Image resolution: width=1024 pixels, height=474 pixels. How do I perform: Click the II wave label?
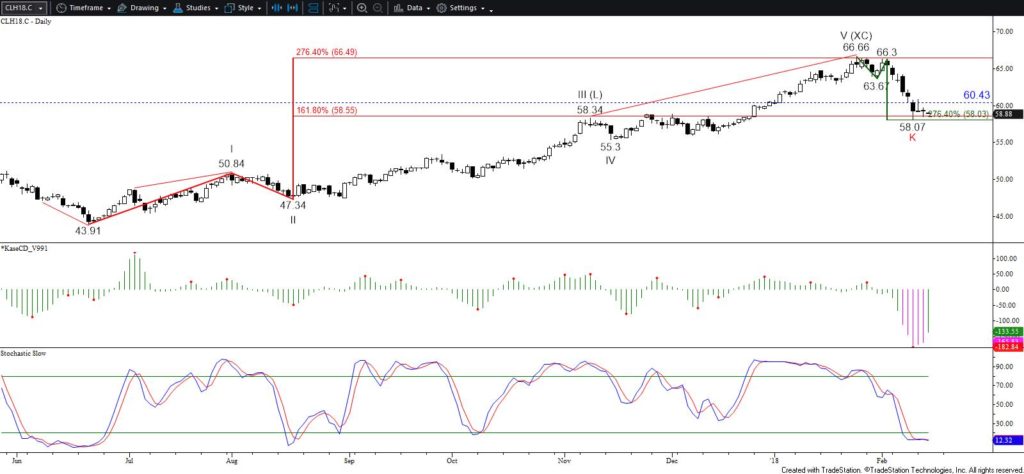[x=293, y=220]
